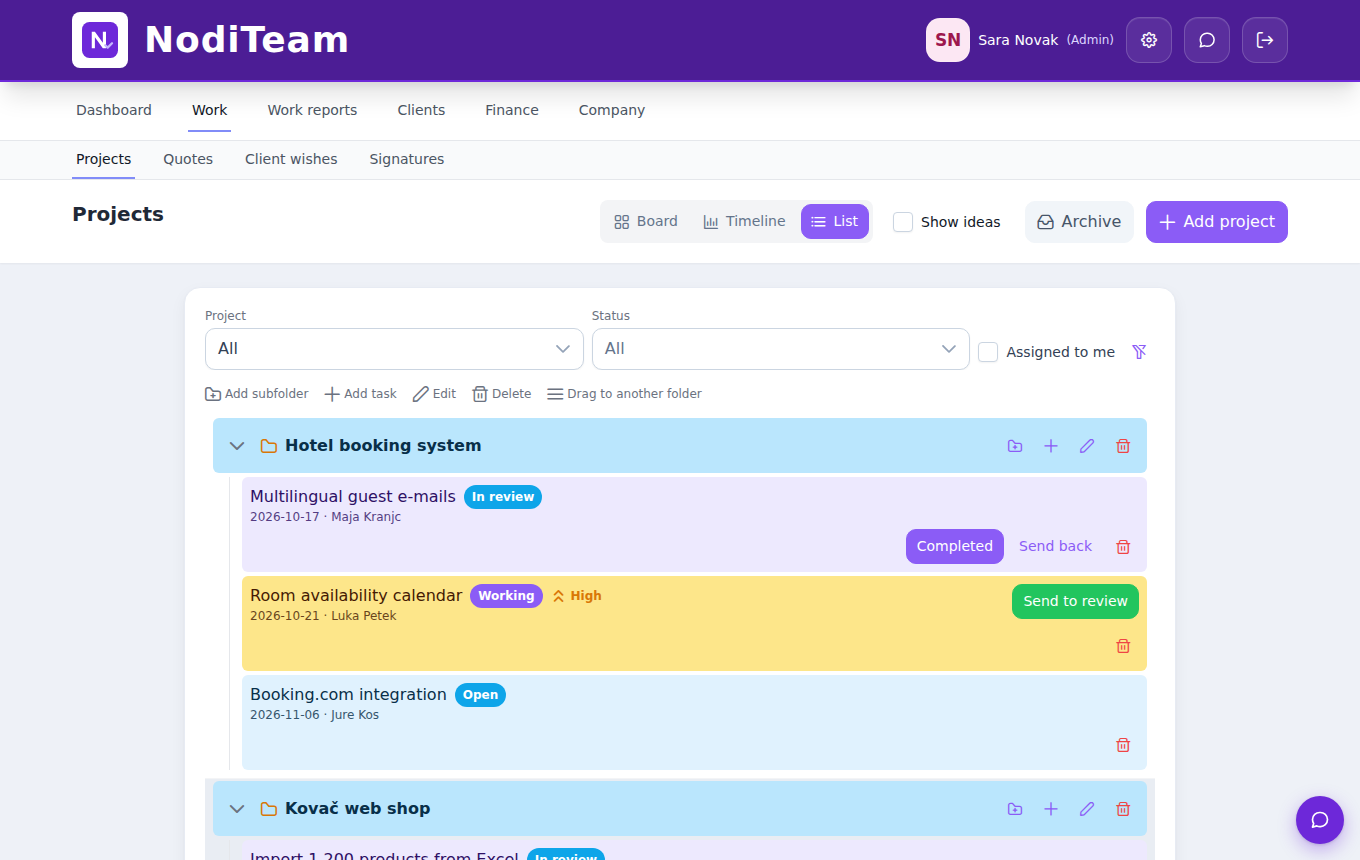The height and width of the screenshot is (860, 1360).
Task: Clear filters with the funnel icon
Action: coord(1139,351)
